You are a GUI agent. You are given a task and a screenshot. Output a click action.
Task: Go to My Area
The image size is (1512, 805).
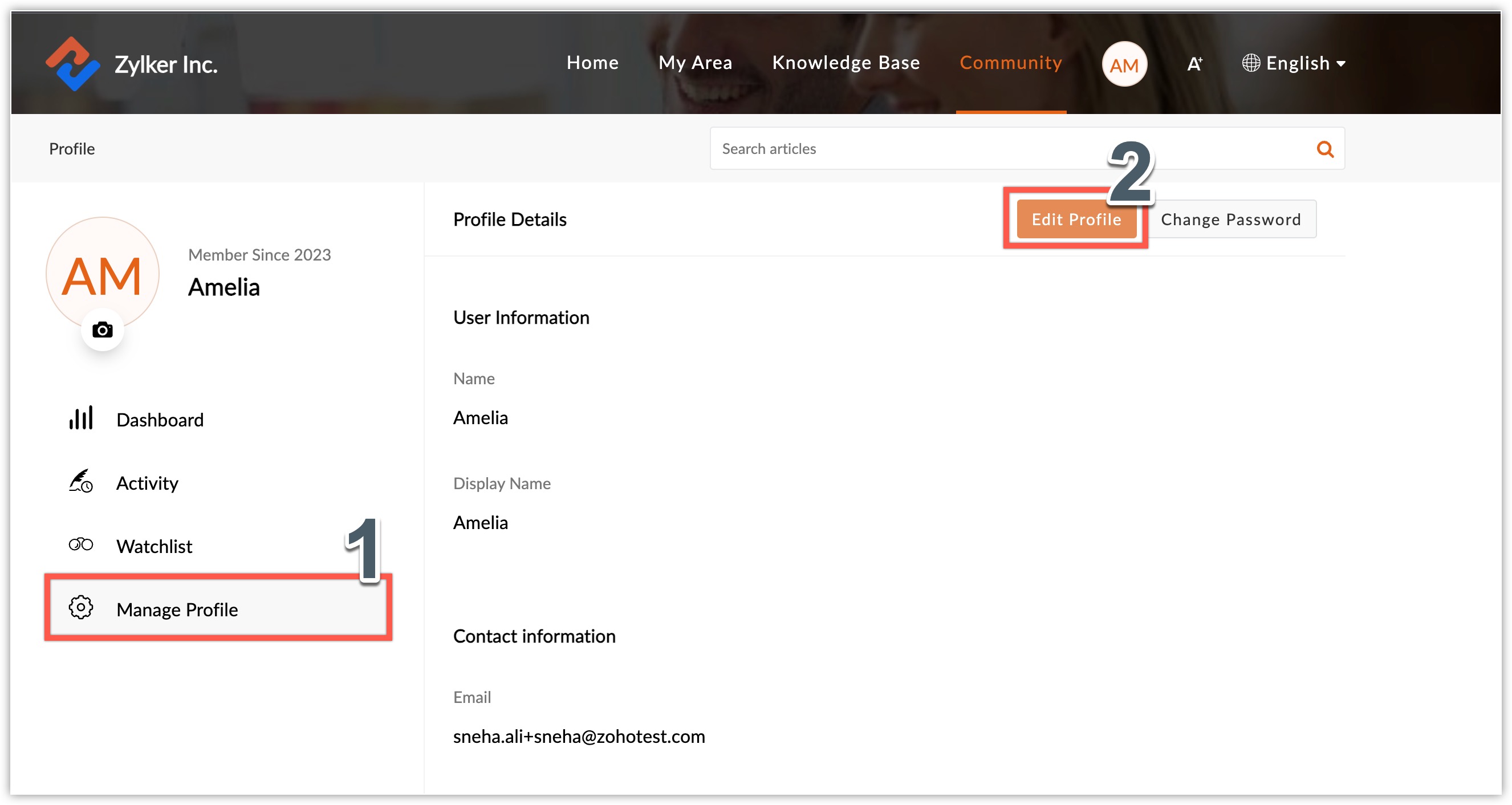(695, 63)
